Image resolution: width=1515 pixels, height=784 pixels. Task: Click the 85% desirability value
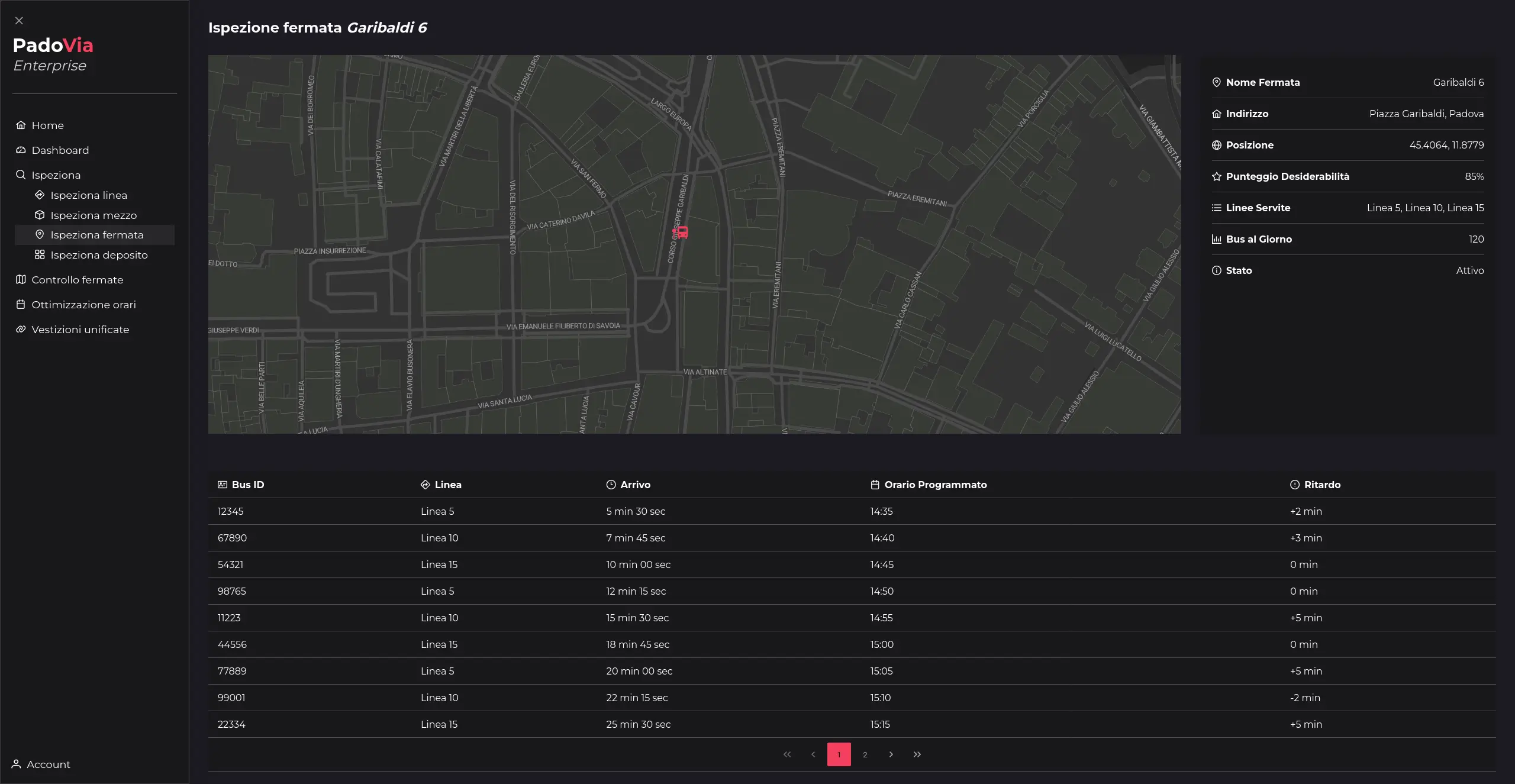(1474, 176)
